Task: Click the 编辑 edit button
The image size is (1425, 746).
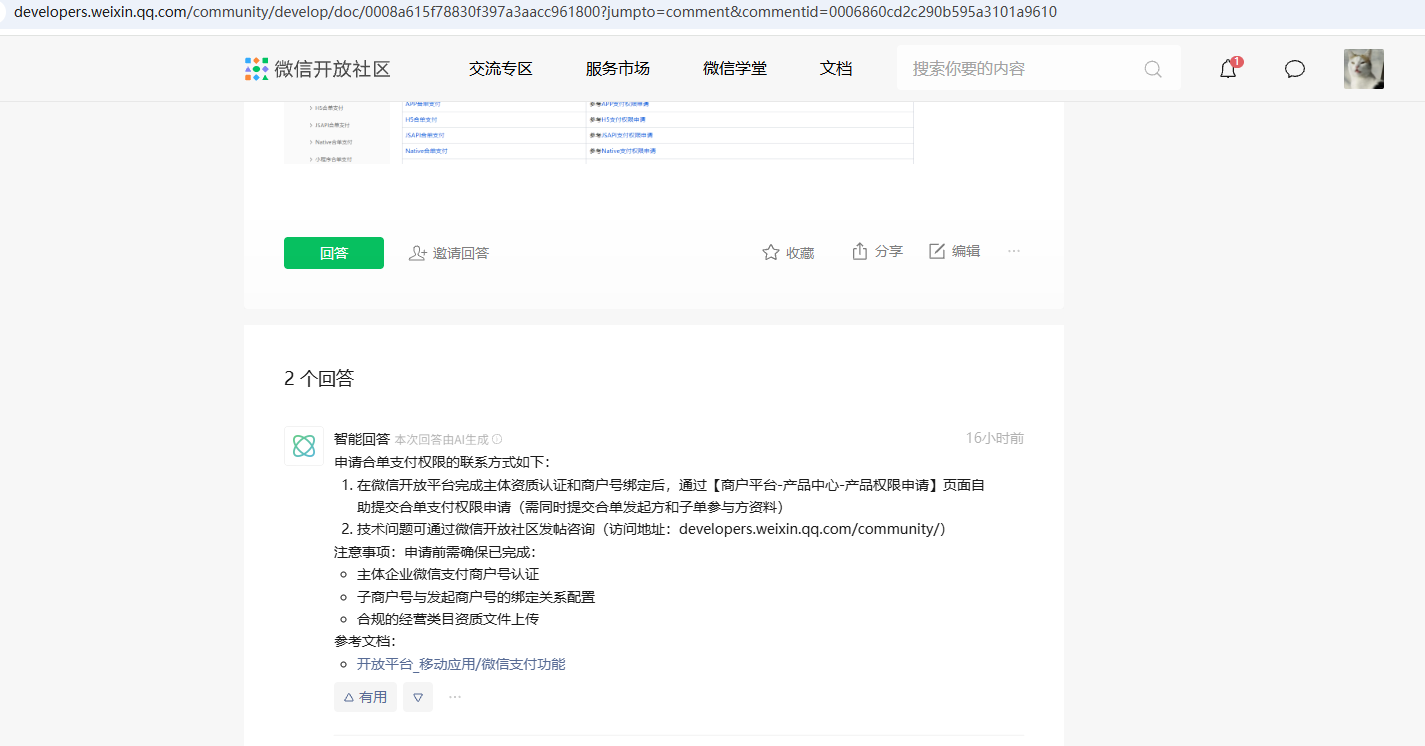Action: [954, 251]
